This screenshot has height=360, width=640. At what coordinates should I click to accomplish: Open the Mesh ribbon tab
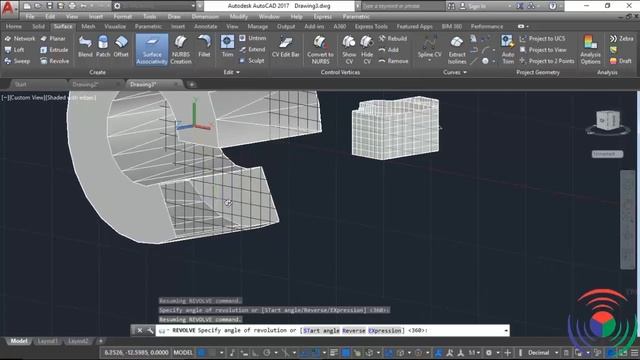pos(88,26)
